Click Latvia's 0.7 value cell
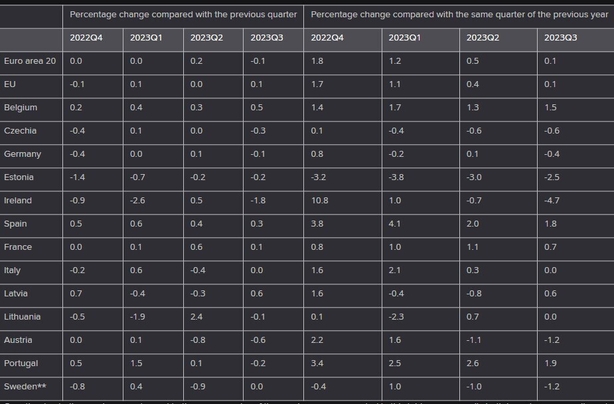 (x=93, y=294)
